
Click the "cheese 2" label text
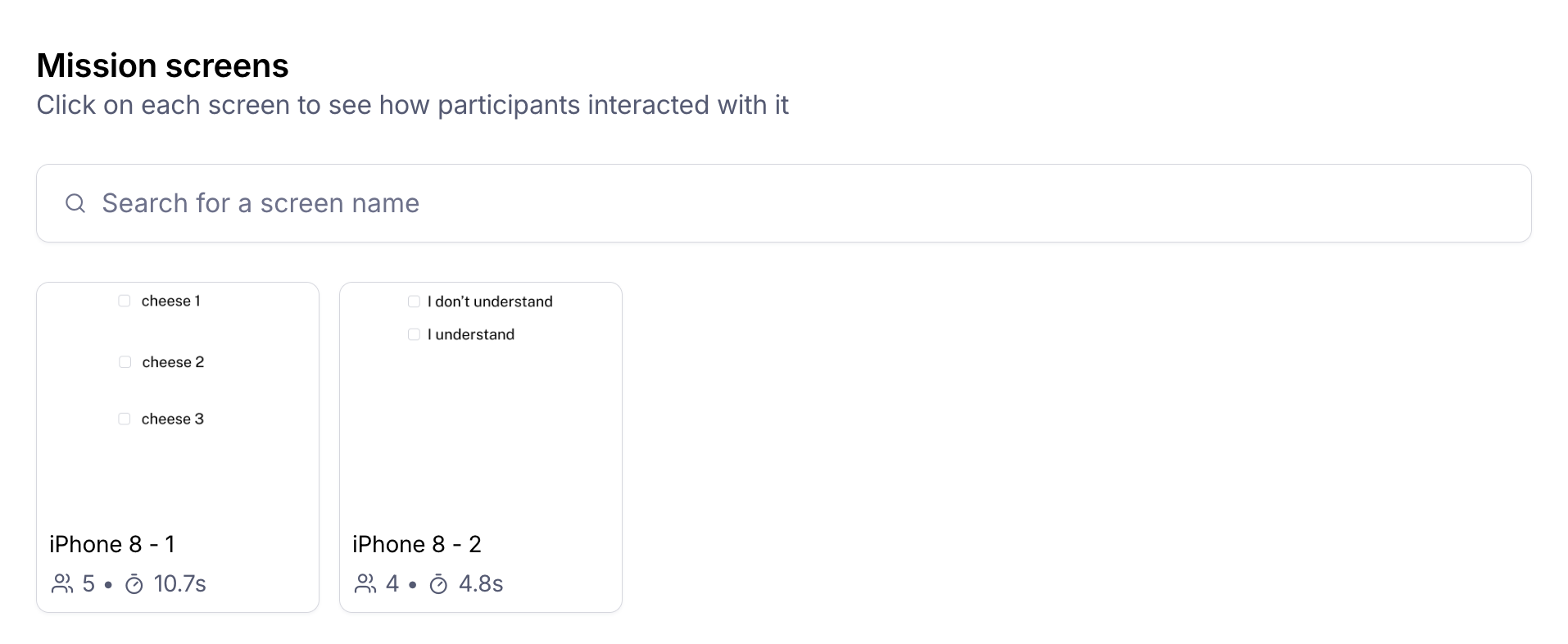[173, 362]
